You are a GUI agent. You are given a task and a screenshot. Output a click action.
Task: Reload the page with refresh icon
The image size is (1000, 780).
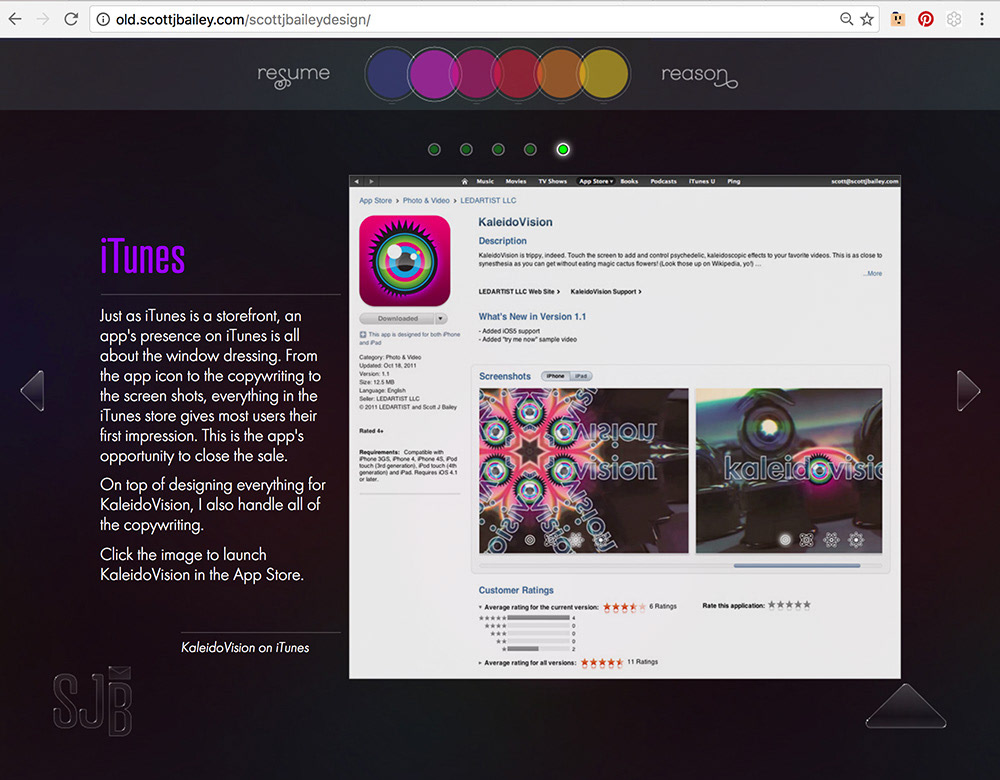tap(71, 19)
